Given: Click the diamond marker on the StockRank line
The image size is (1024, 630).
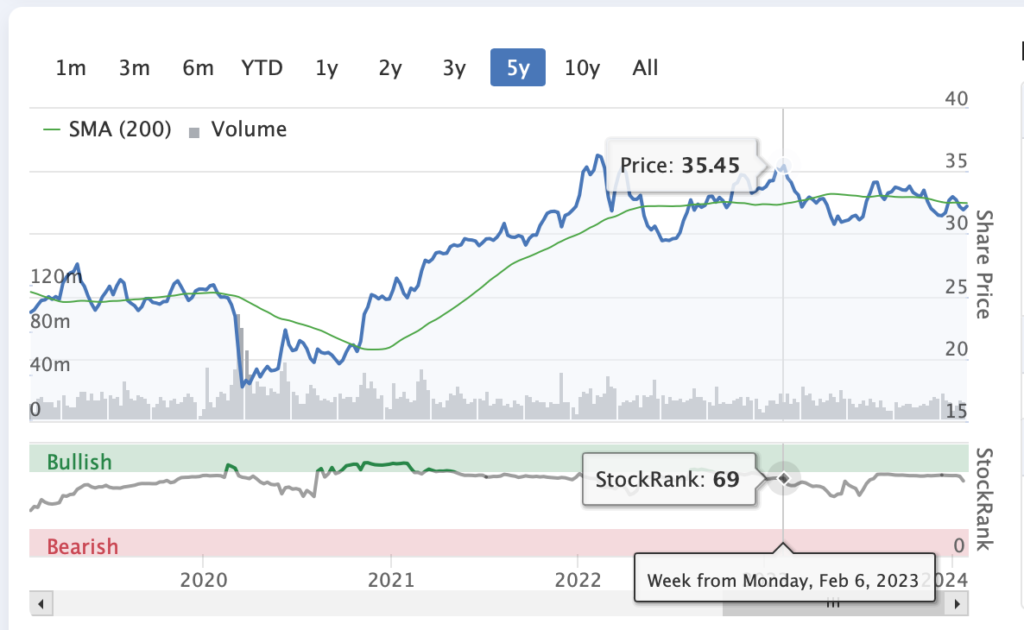Looking at the screenshot, I should coord(783,479).
